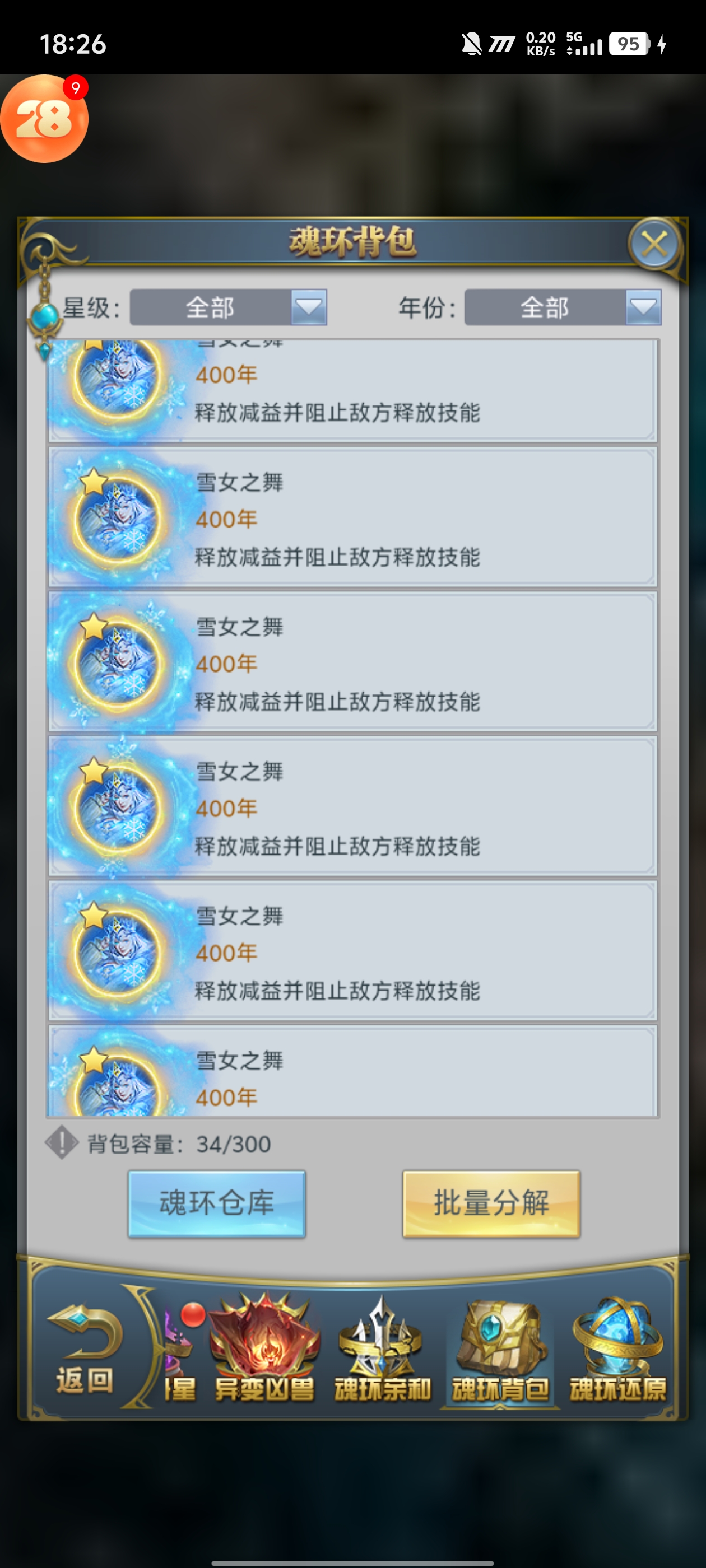Open the 魂环仓库 warehouse button
The height and width of the screenshot is (1568, 706).
tap(217, 1203)
